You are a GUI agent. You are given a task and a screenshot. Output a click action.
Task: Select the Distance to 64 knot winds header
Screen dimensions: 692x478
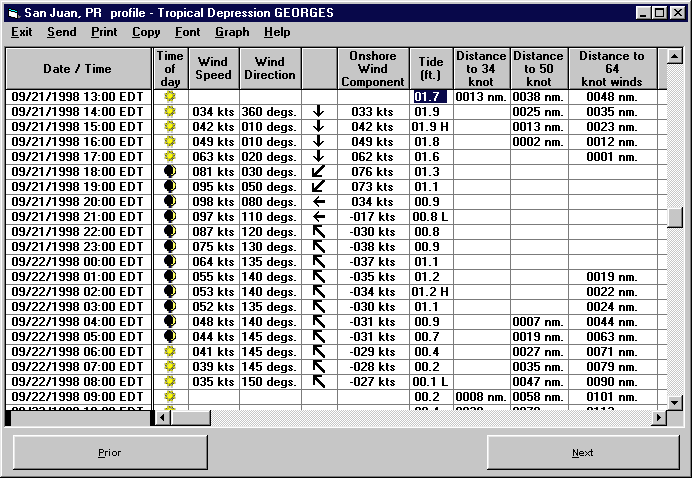pos(613,69)
